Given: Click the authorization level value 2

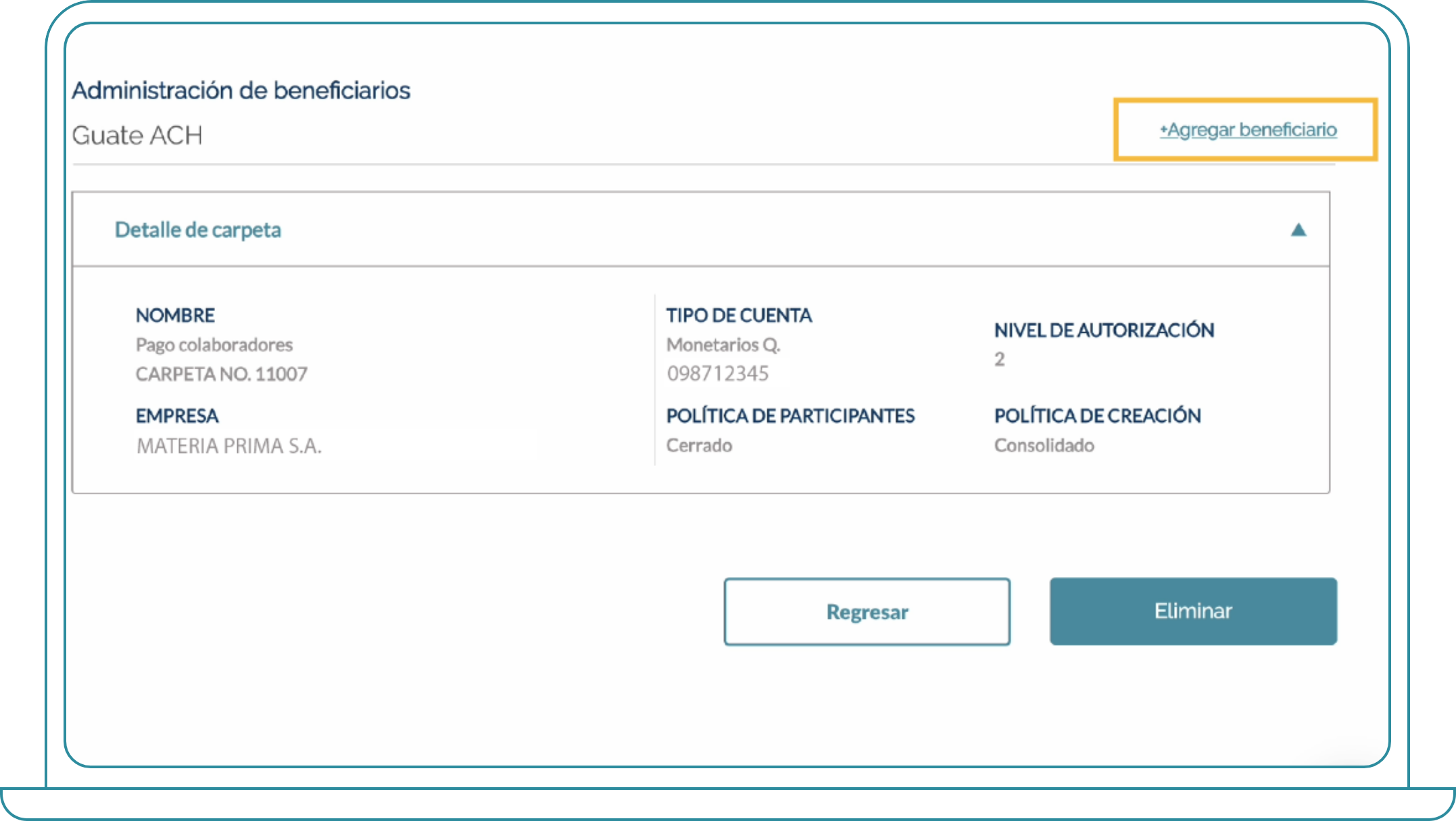Looking at the screenshot, I should coord(999,359).
